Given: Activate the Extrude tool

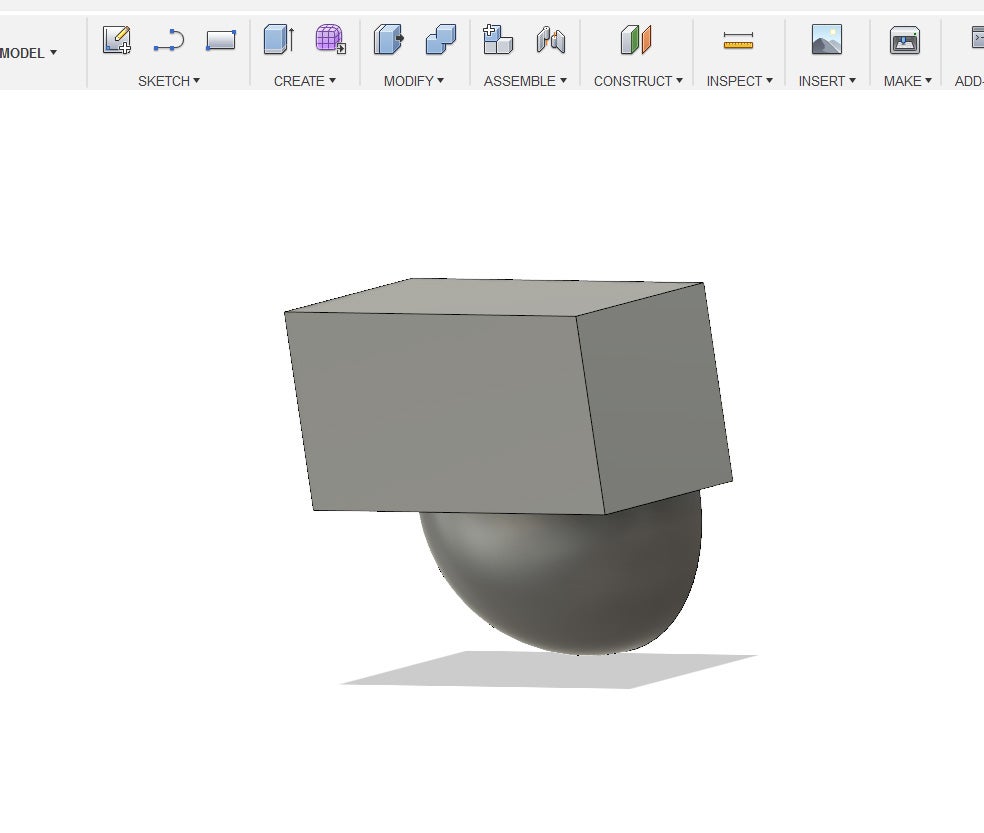Looking at the screenshot, I should 279,41.
